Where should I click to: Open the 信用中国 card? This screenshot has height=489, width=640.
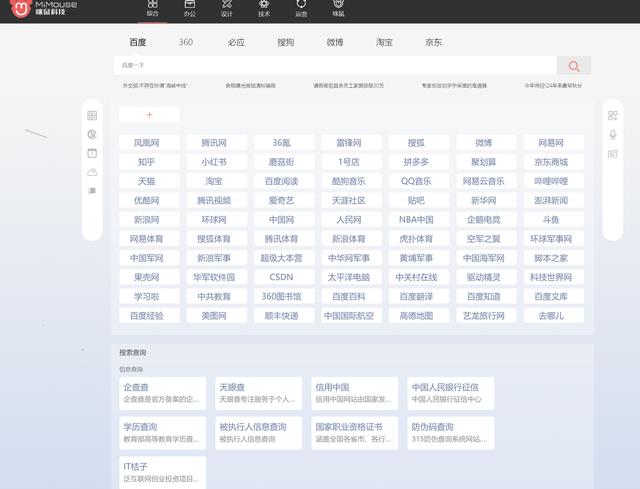(355, 393)
